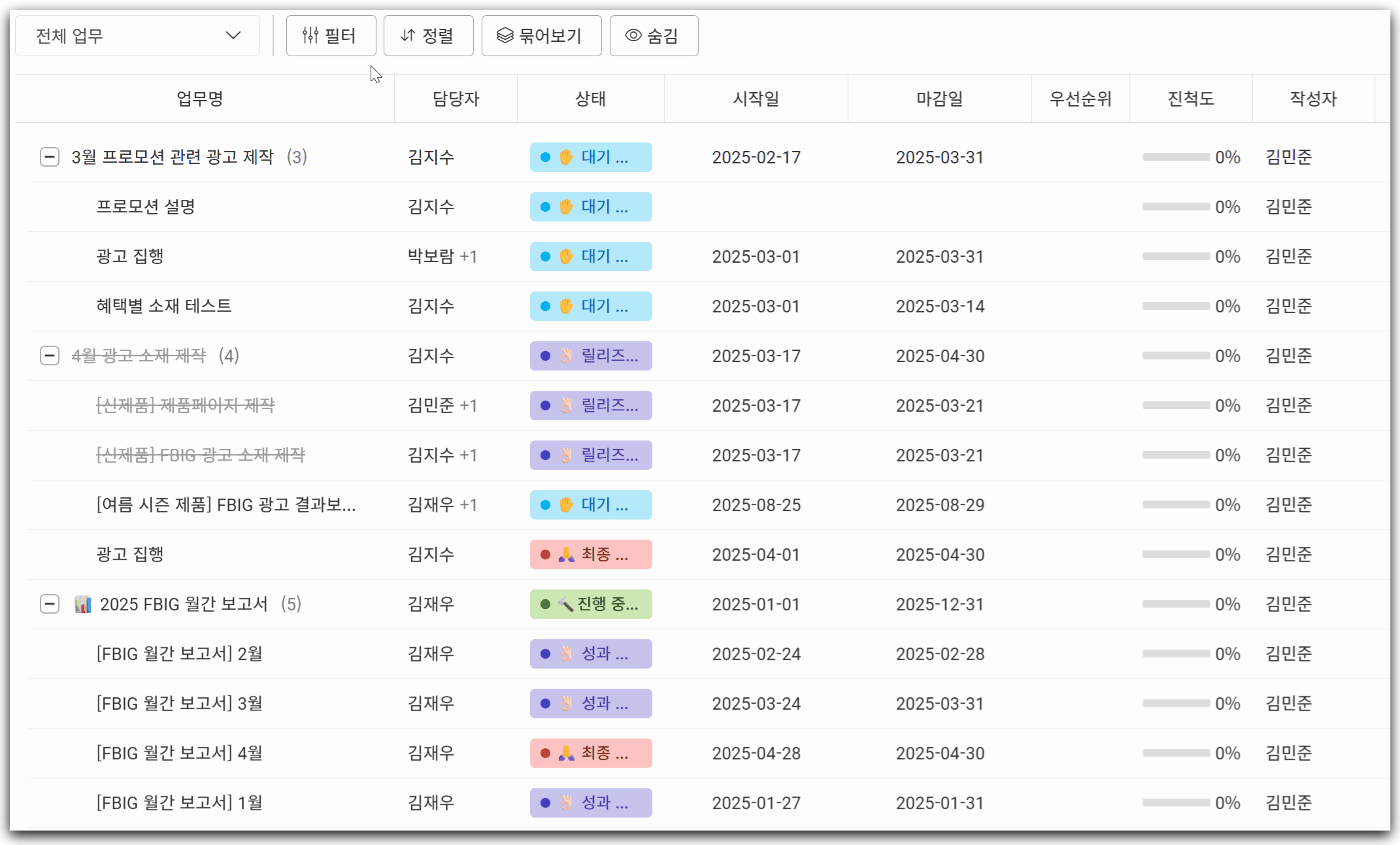Screen dimensions: 1400x845
Task: Click progress bar of [FBIG 월간 보고서] 1월
Action: coord(1176,803)
